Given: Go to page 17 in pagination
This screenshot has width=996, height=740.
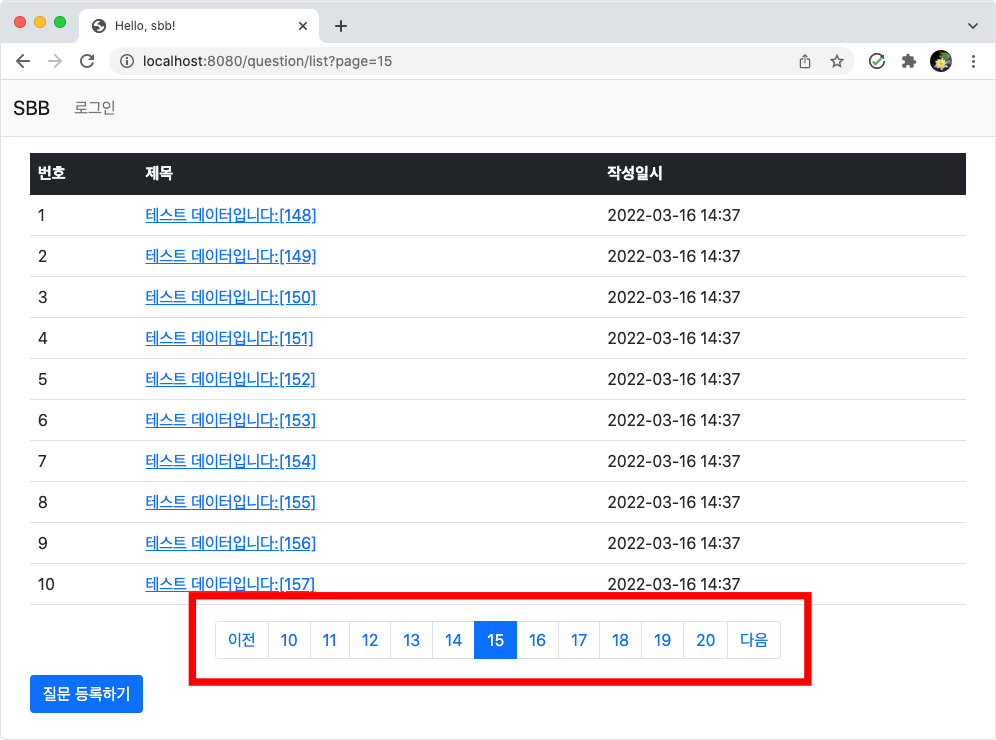Looking at the screenshot, I should click(579, 640).
